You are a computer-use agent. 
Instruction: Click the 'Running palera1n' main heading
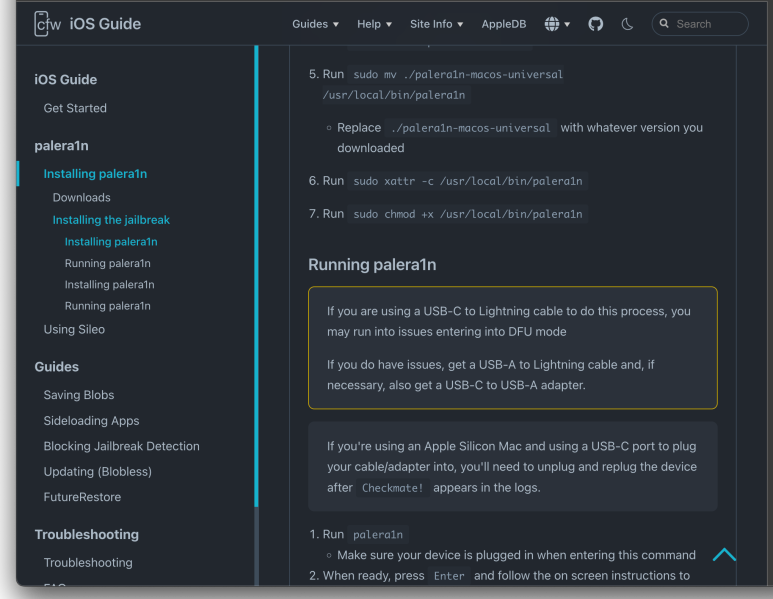click(372, 265)
